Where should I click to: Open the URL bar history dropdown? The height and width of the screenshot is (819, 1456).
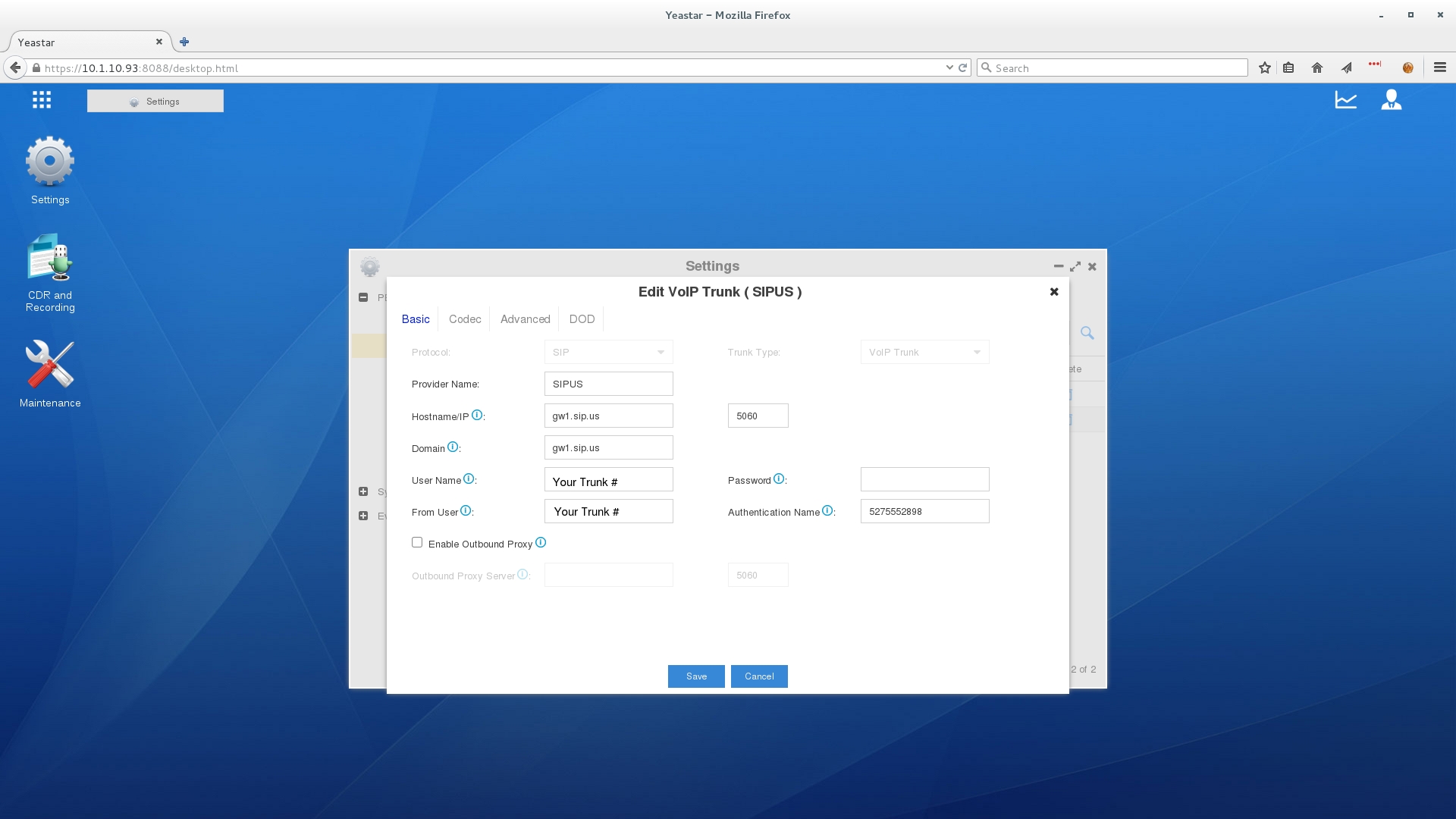click(x=949, y=67)
